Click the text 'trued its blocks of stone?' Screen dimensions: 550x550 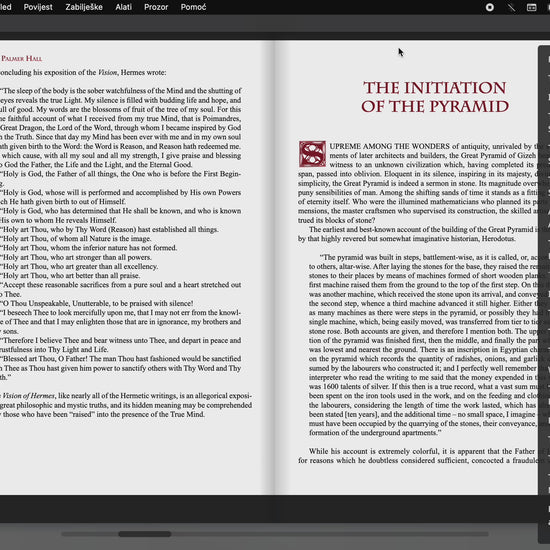click(336, 220)
